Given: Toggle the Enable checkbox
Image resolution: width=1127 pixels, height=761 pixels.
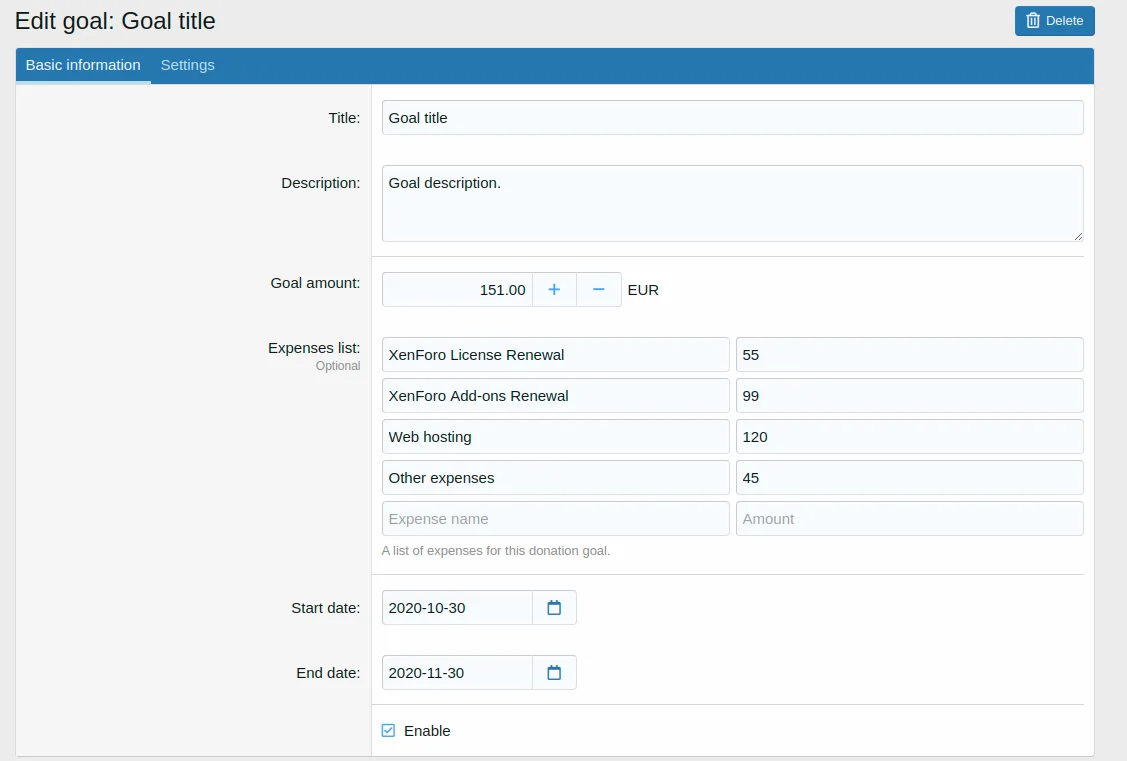Looking at the screenshot, I should (389, 731).
